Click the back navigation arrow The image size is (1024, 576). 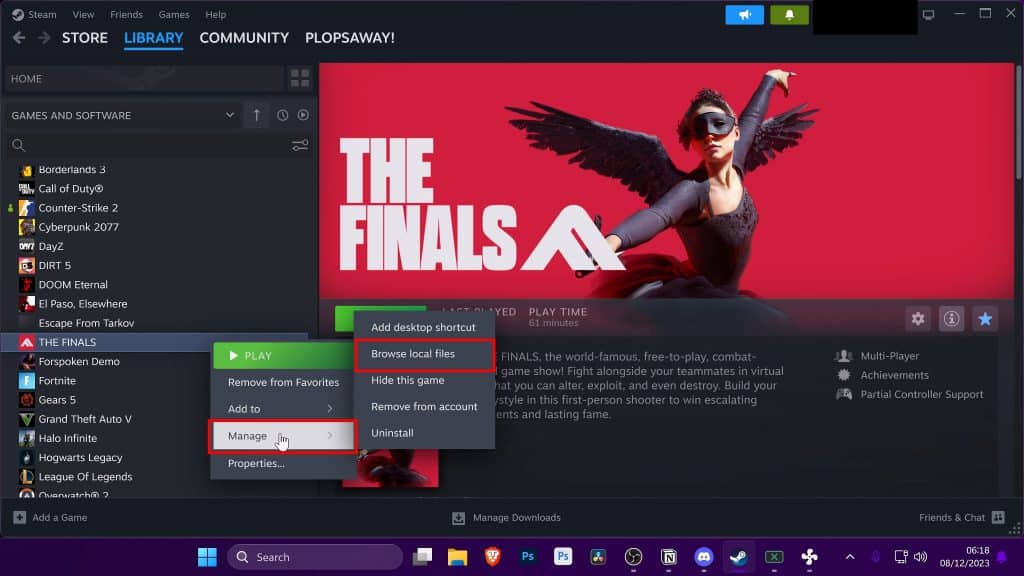[x=19, y=38]
